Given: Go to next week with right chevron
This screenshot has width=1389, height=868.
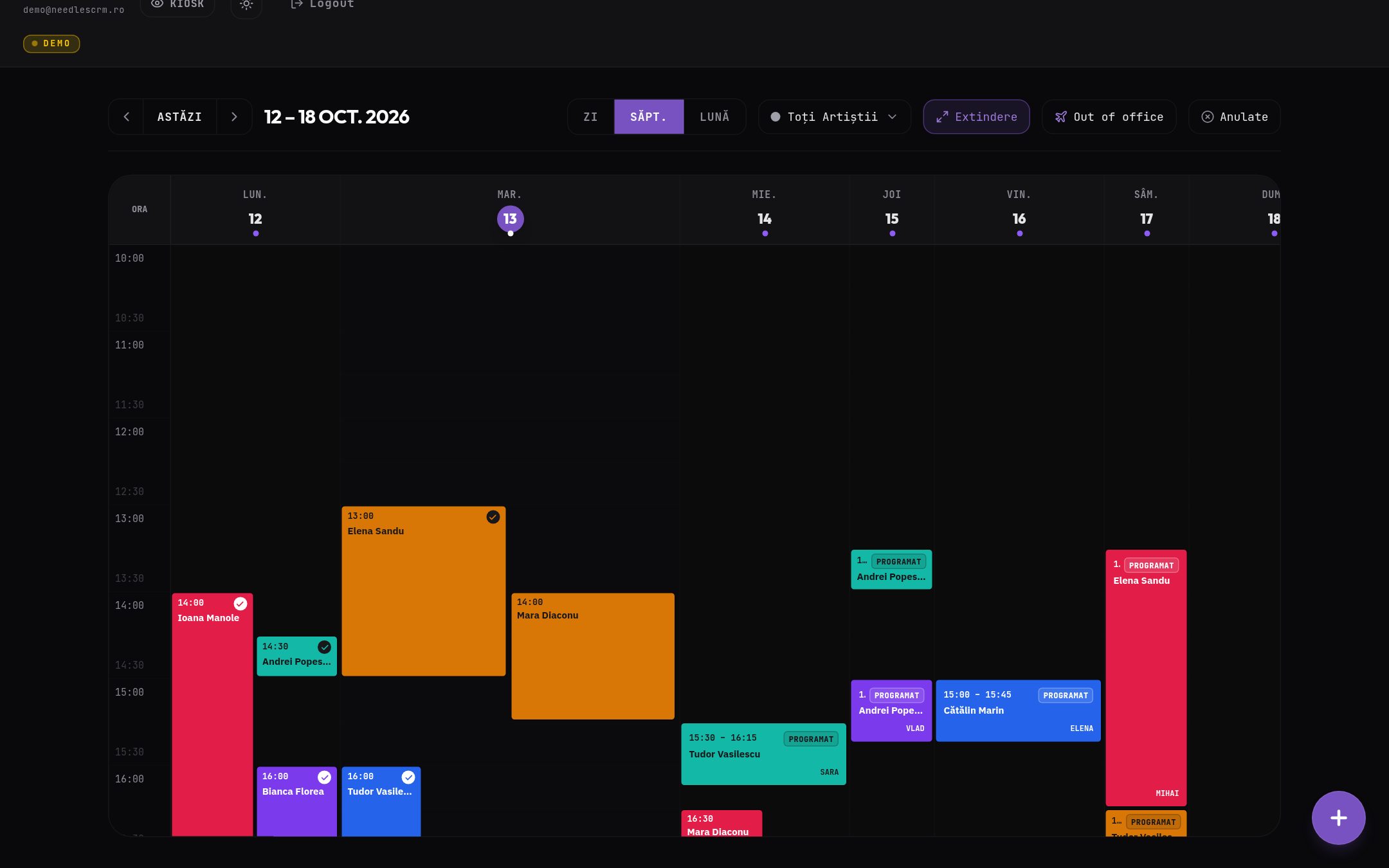Looking at the screenshot, I should click(234, 116).
